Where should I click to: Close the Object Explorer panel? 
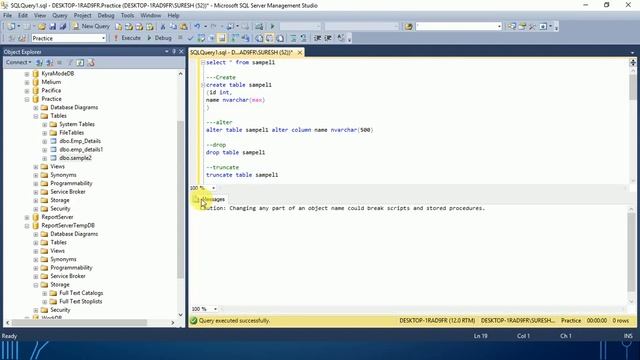[x=181, y=51]
